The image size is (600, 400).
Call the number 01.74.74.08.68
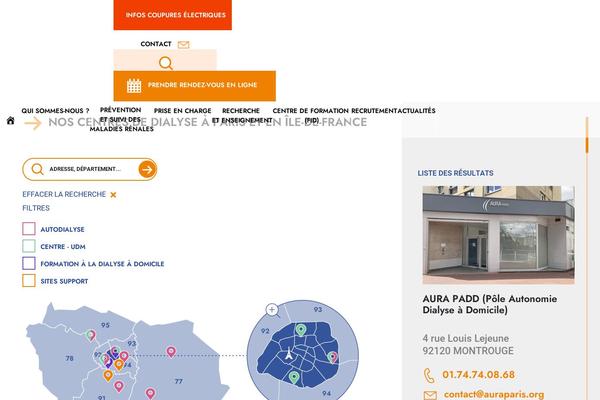point(478,375)
